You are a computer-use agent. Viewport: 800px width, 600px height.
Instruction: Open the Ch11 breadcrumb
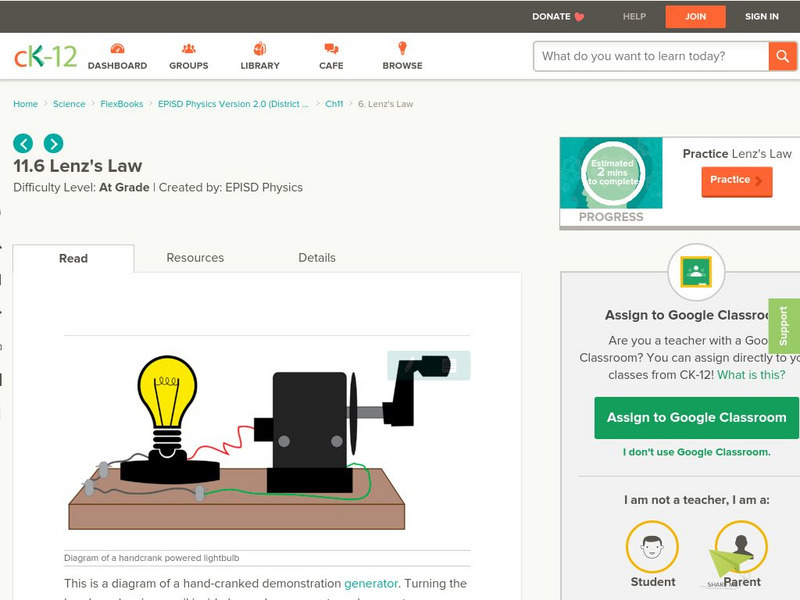click(x=334, y=104)
